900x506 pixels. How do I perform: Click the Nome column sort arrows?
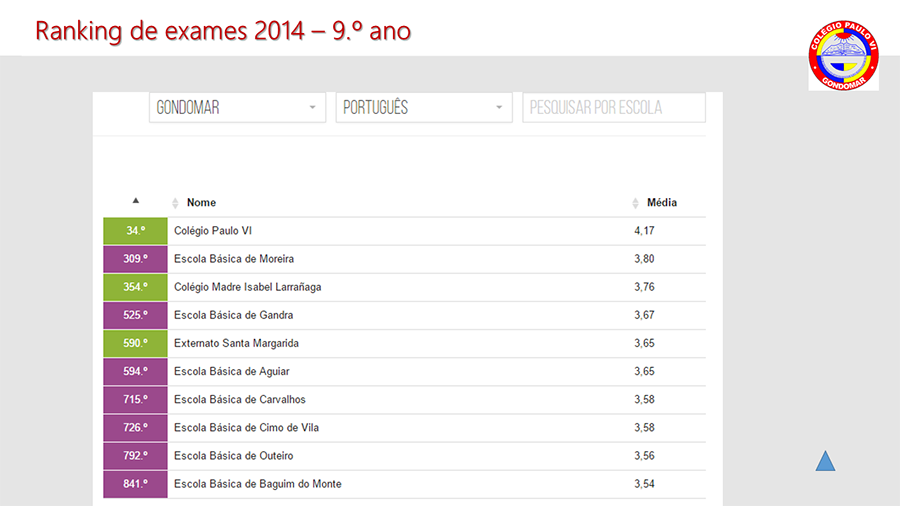175,203
